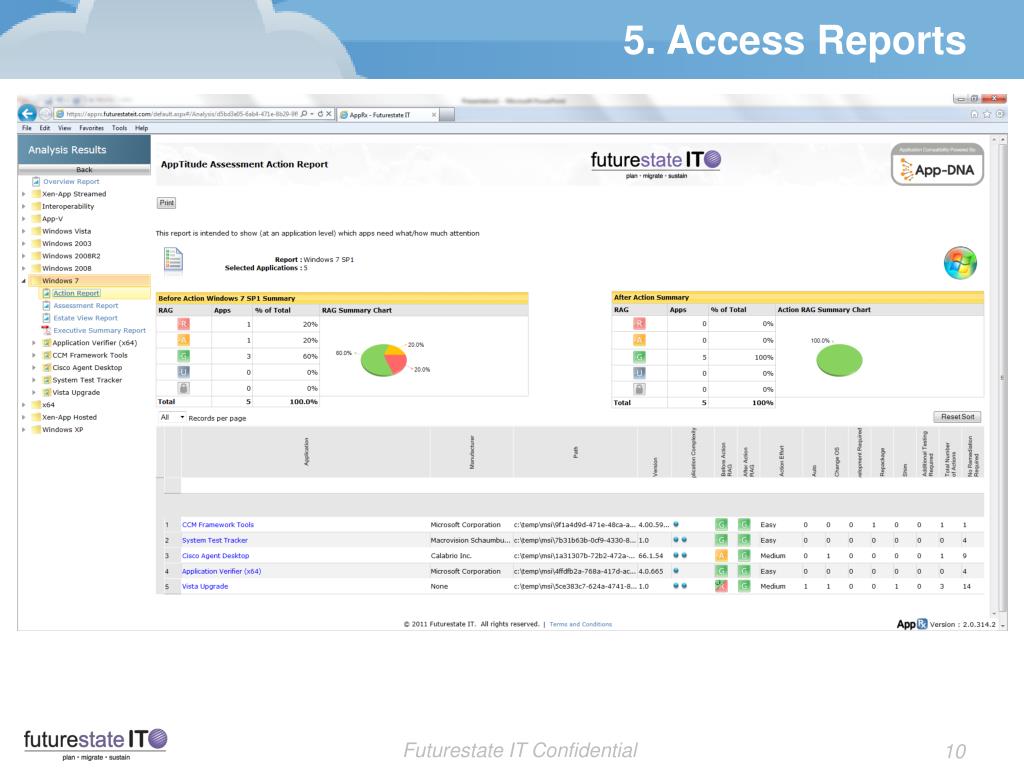Click the AppRx logo in the footer
This screenshot has width=1024, height=768.
tap(912, 624)
